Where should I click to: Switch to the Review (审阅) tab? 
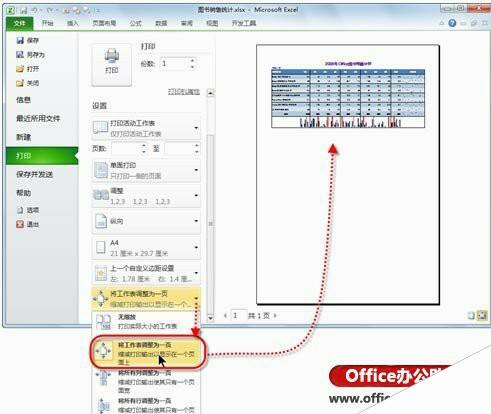pyautogui.click(x=187, y=23)
